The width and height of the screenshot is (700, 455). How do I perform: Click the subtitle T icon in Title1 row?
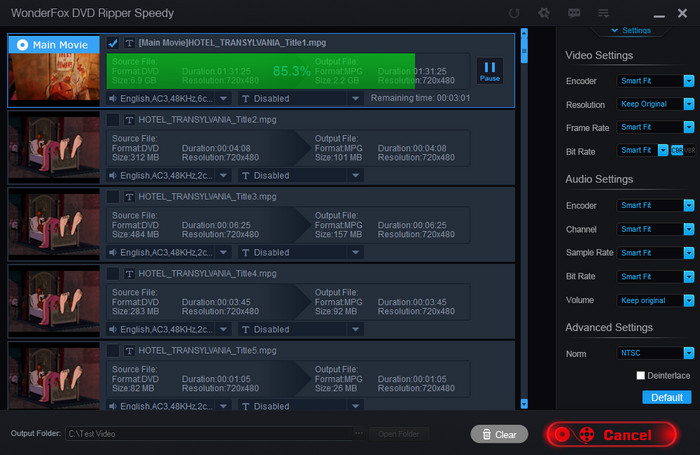pos(246,99)
